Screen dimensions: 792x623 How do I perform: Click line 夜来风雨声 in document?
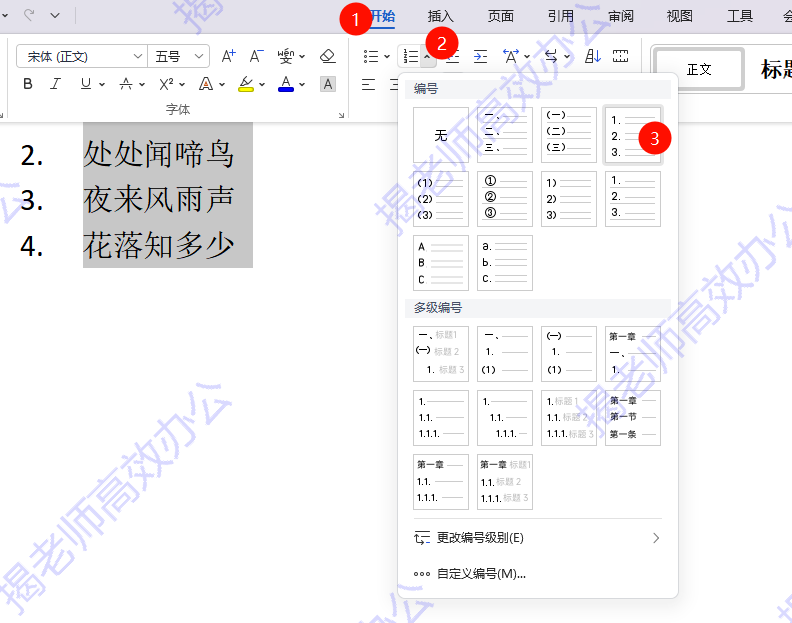[x=159, y=200]
